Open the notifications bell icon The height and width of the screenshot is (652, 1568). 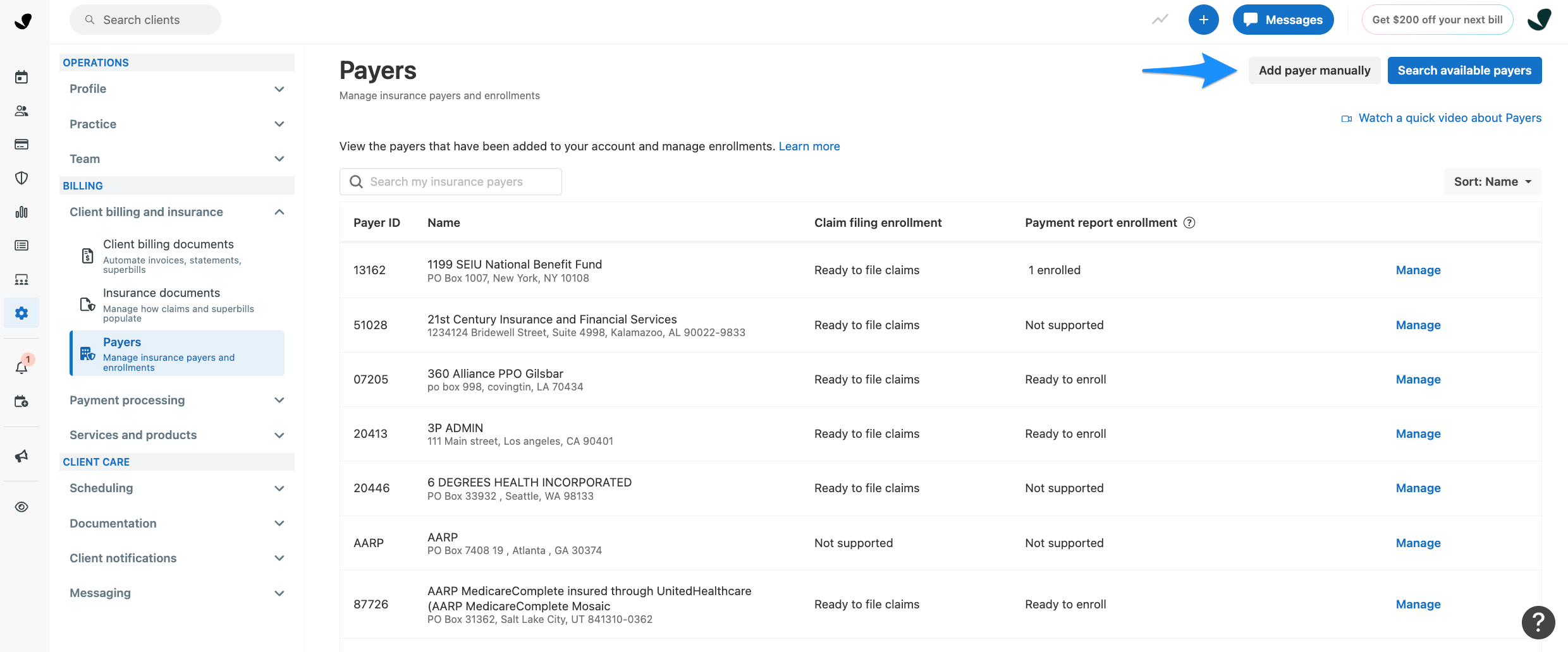pyautogui.click(x=21, y=368)
